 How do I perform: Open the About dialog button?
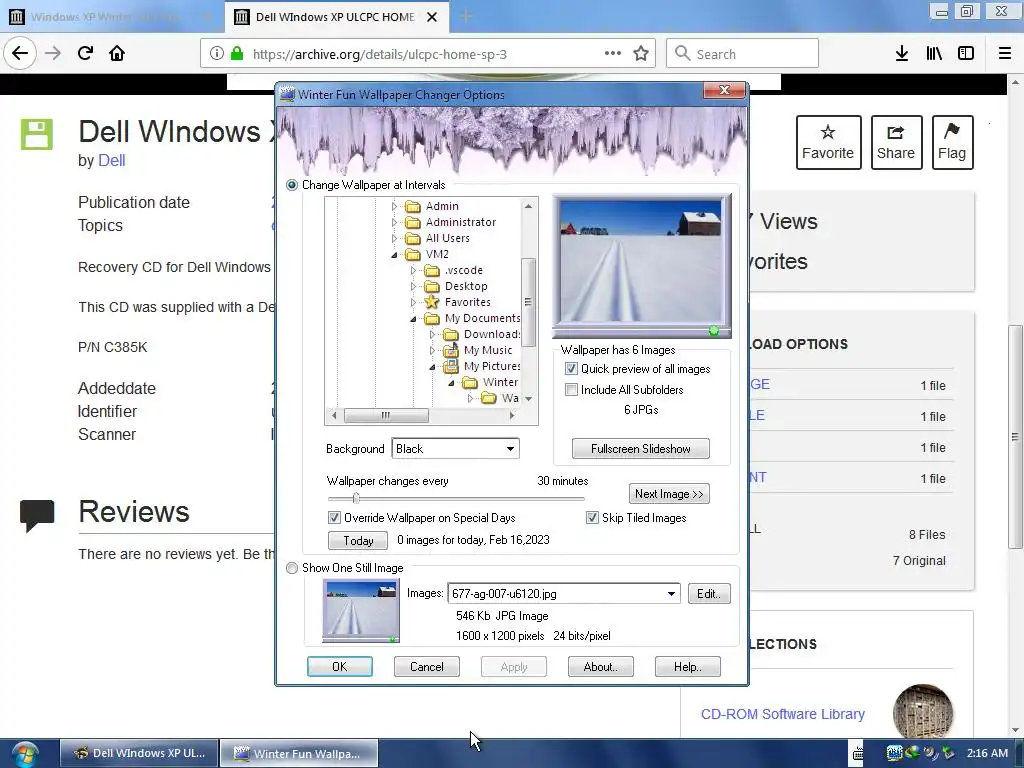click(x=600, y=667)
